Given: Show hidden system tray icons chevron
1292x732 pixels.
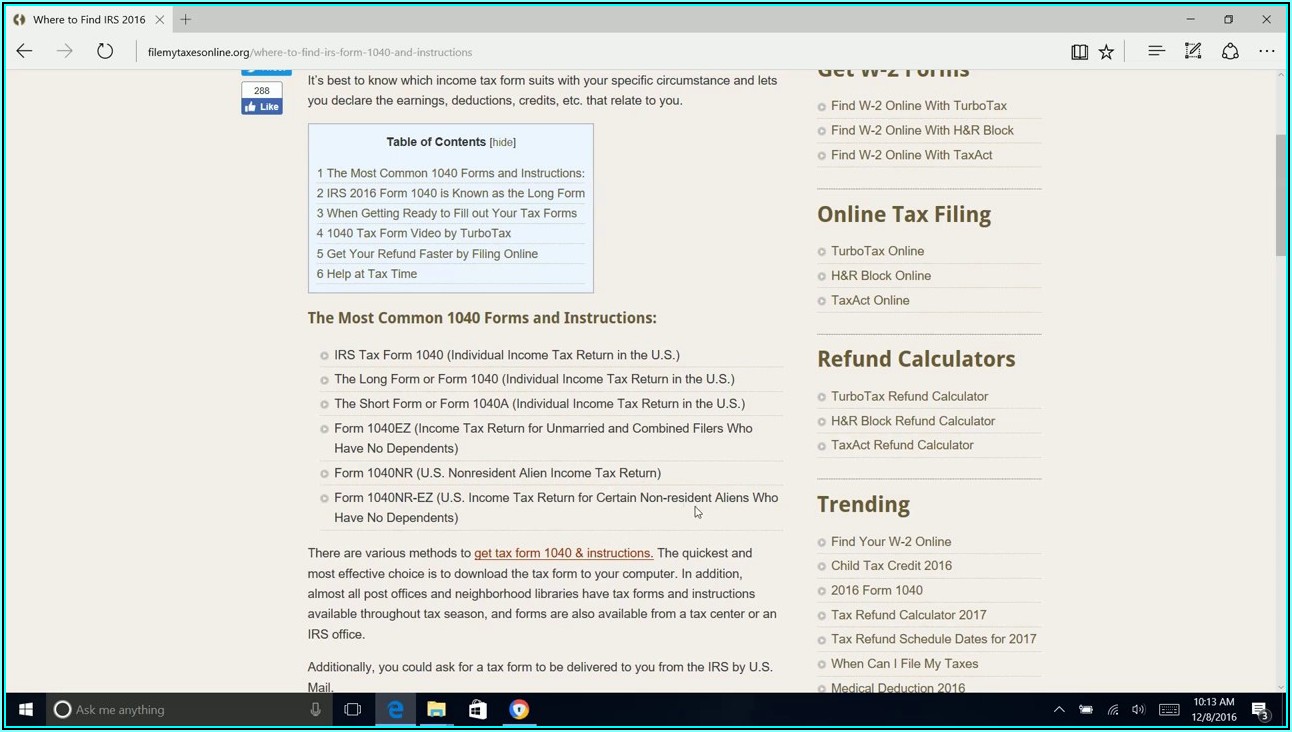Looking at the screenshot, I should click(x=1059, y=710).
